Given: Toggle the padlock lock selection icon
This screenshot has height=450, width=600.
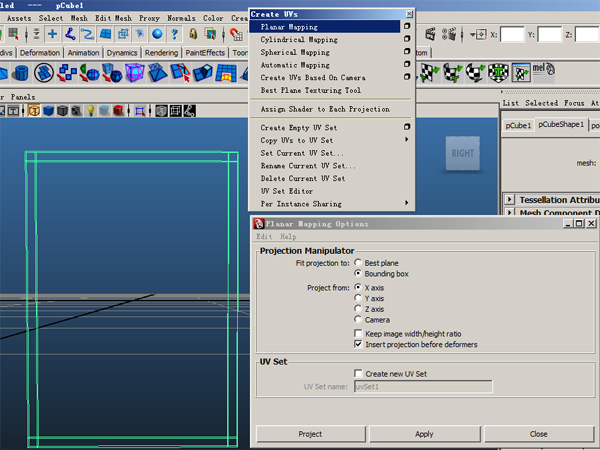Looking at the screenshot, I should pos(193,34).
